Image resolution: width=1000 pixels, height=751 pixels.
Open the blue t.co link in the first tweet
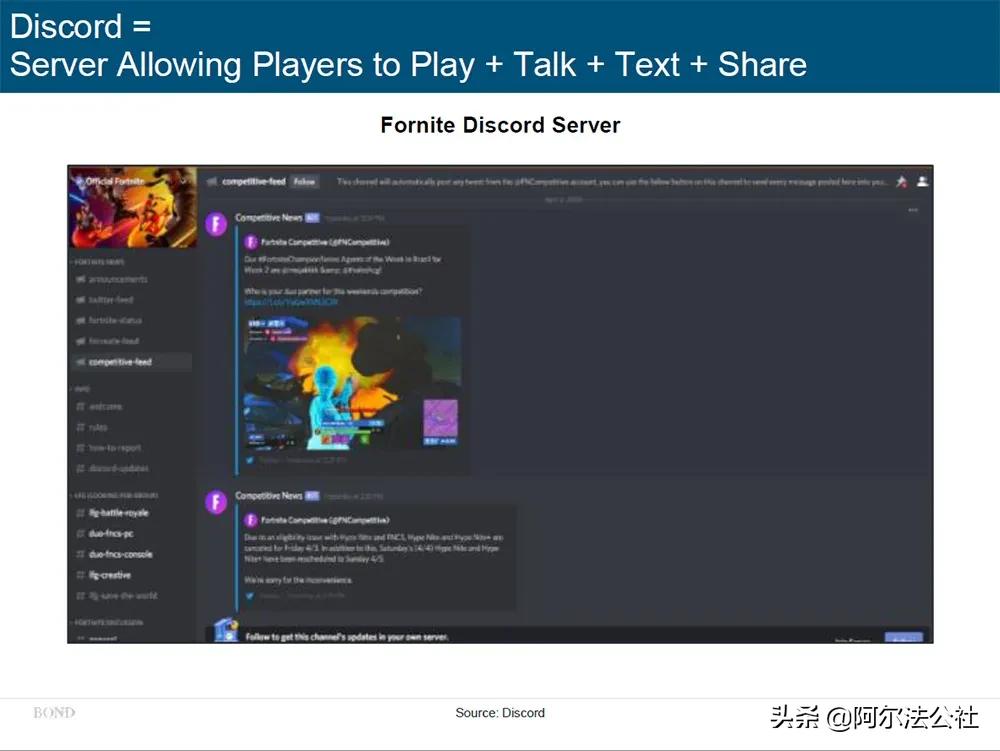(x=291, y=302)
